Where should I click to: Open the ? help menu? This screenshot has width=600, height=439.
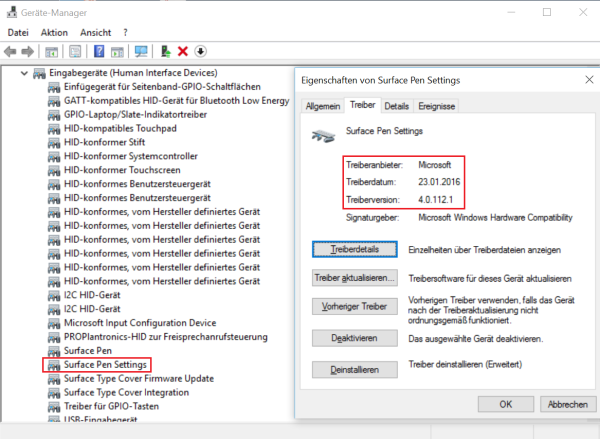pos(125,33)
